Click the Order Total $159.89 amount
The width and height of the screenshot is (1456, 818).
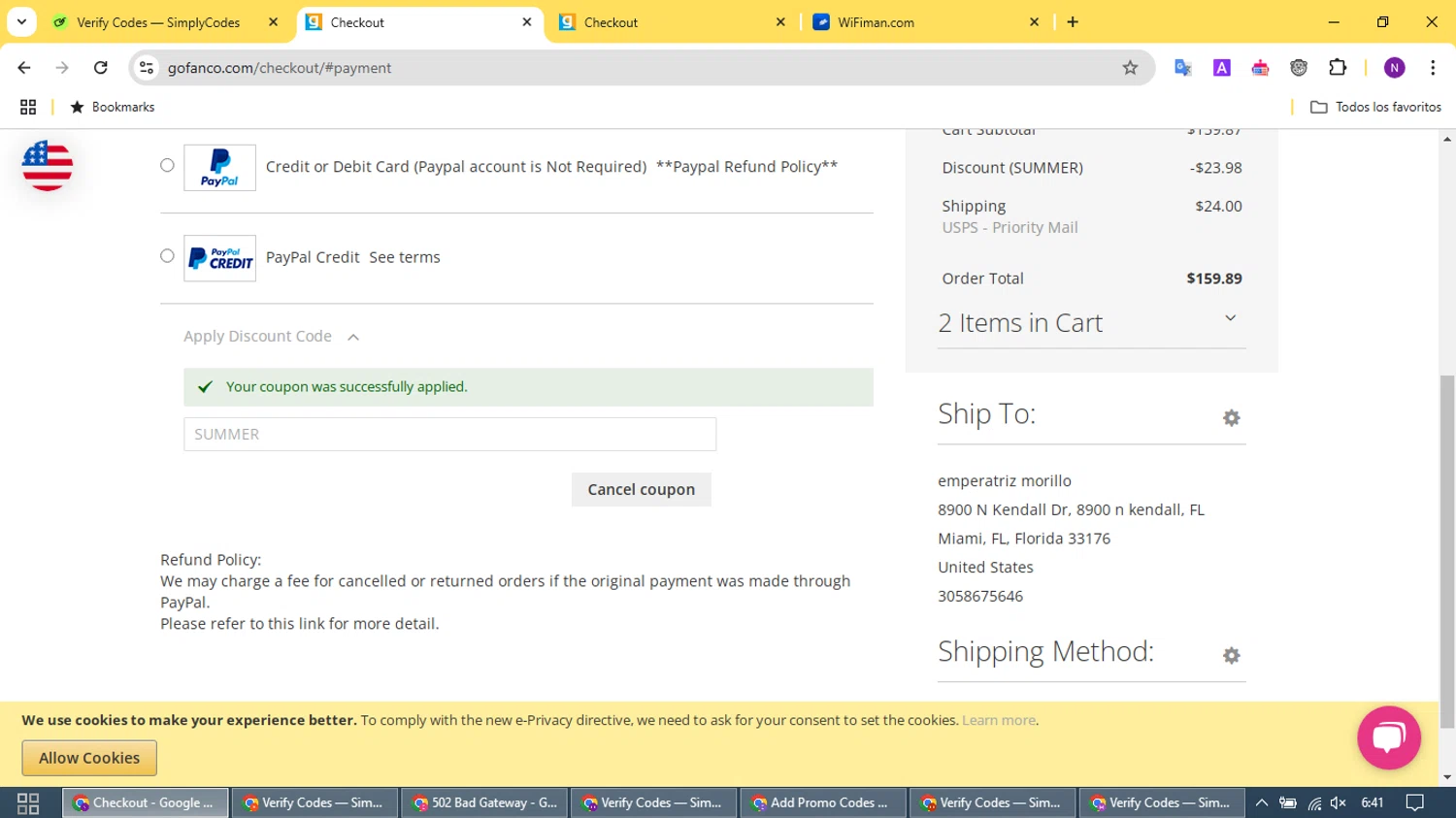(1214, 278)
